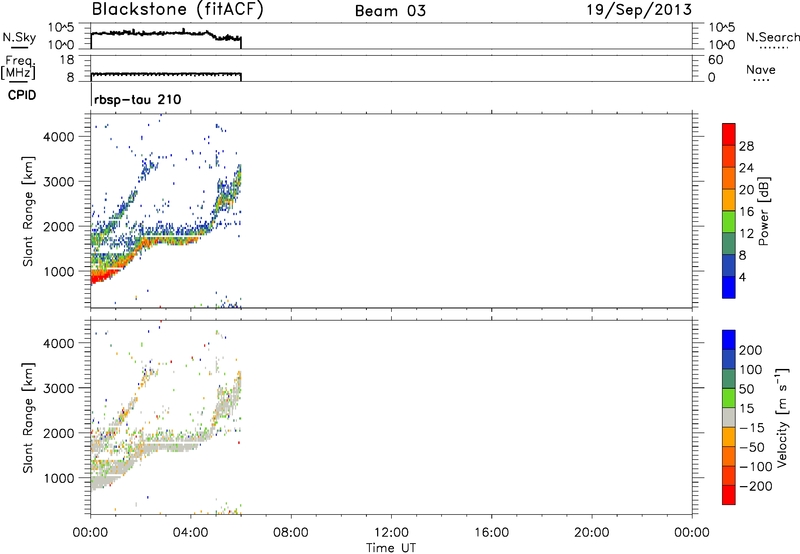Click the '200' velocity colorbar value
Screen dimensions: 800x554
click(x=751, y=350)
